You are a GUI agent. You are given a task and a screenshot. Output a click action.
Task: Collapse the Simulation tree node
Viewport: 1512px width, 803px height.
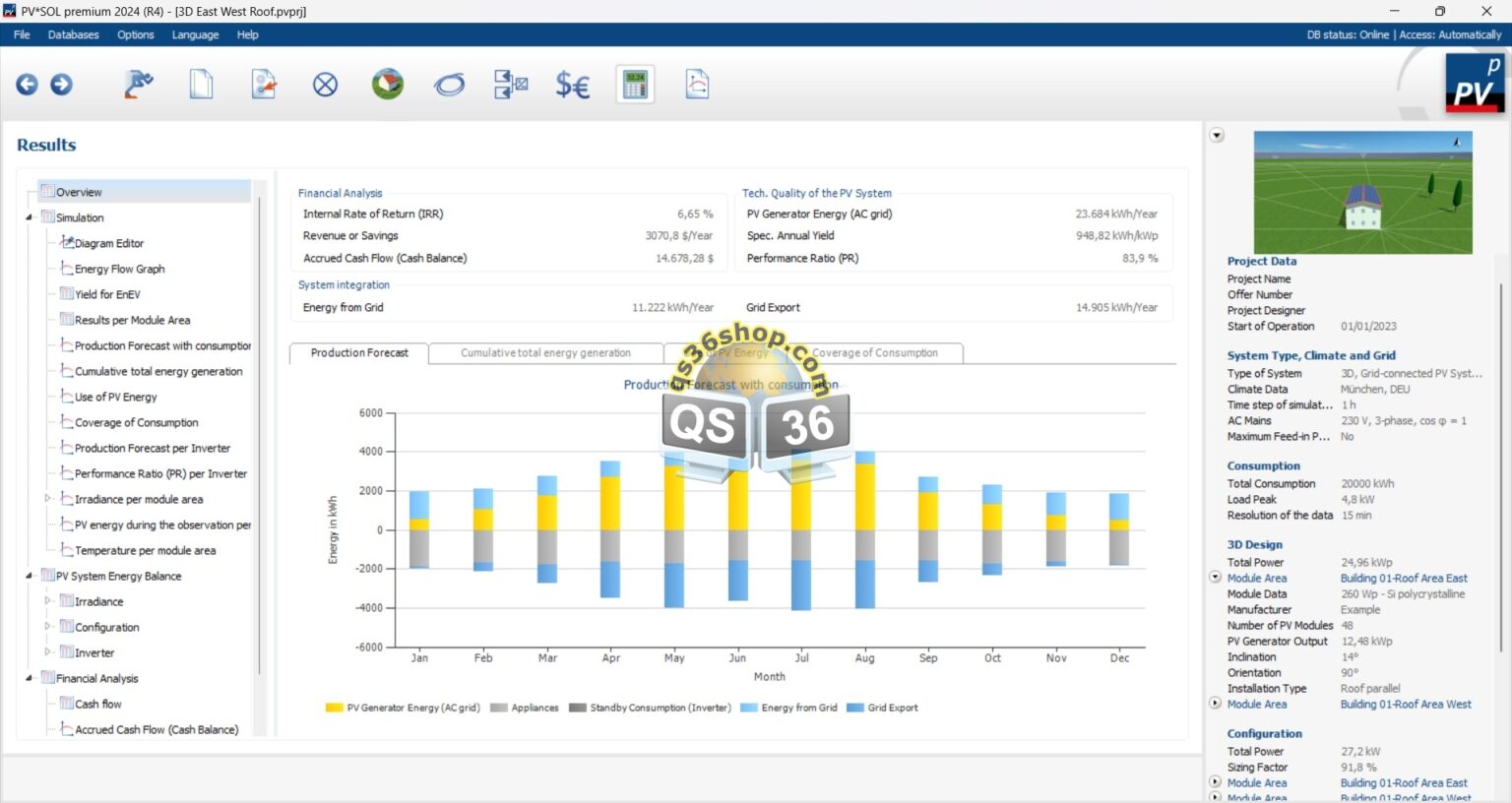(x=29, y=217)
